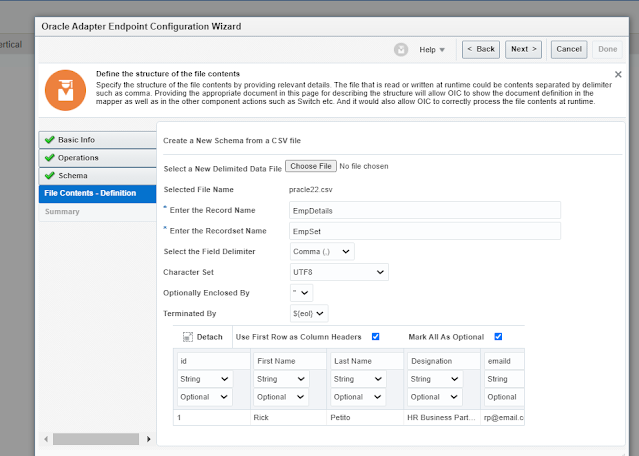
Task: Click the right arrow of horizontal scrollbar
Action: [x=148, y=439]
